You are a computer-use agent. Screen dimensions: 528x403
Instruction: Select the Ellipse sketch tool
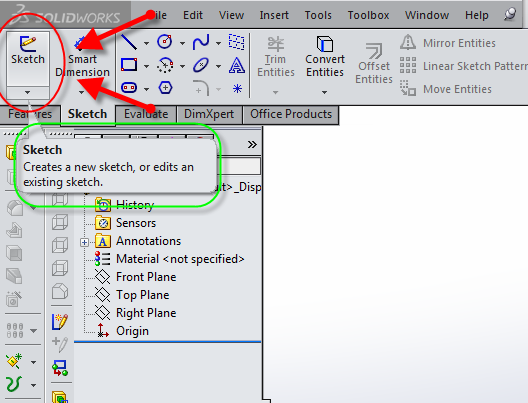pyautogui.click(x=201, y=65)
